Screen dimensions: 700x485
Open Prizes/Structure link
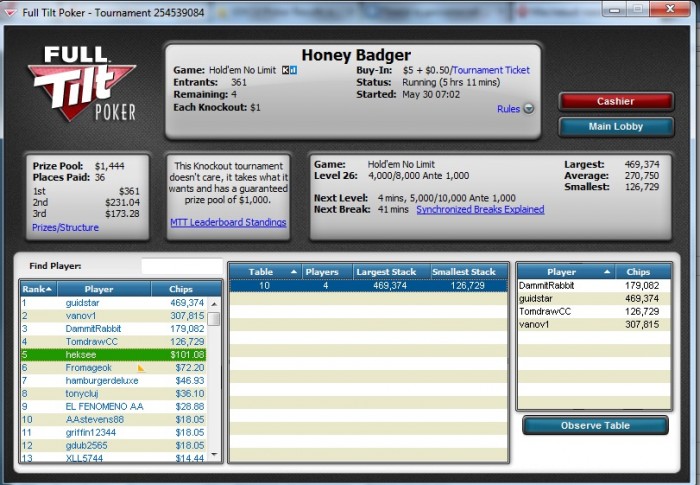pos(65,227)
